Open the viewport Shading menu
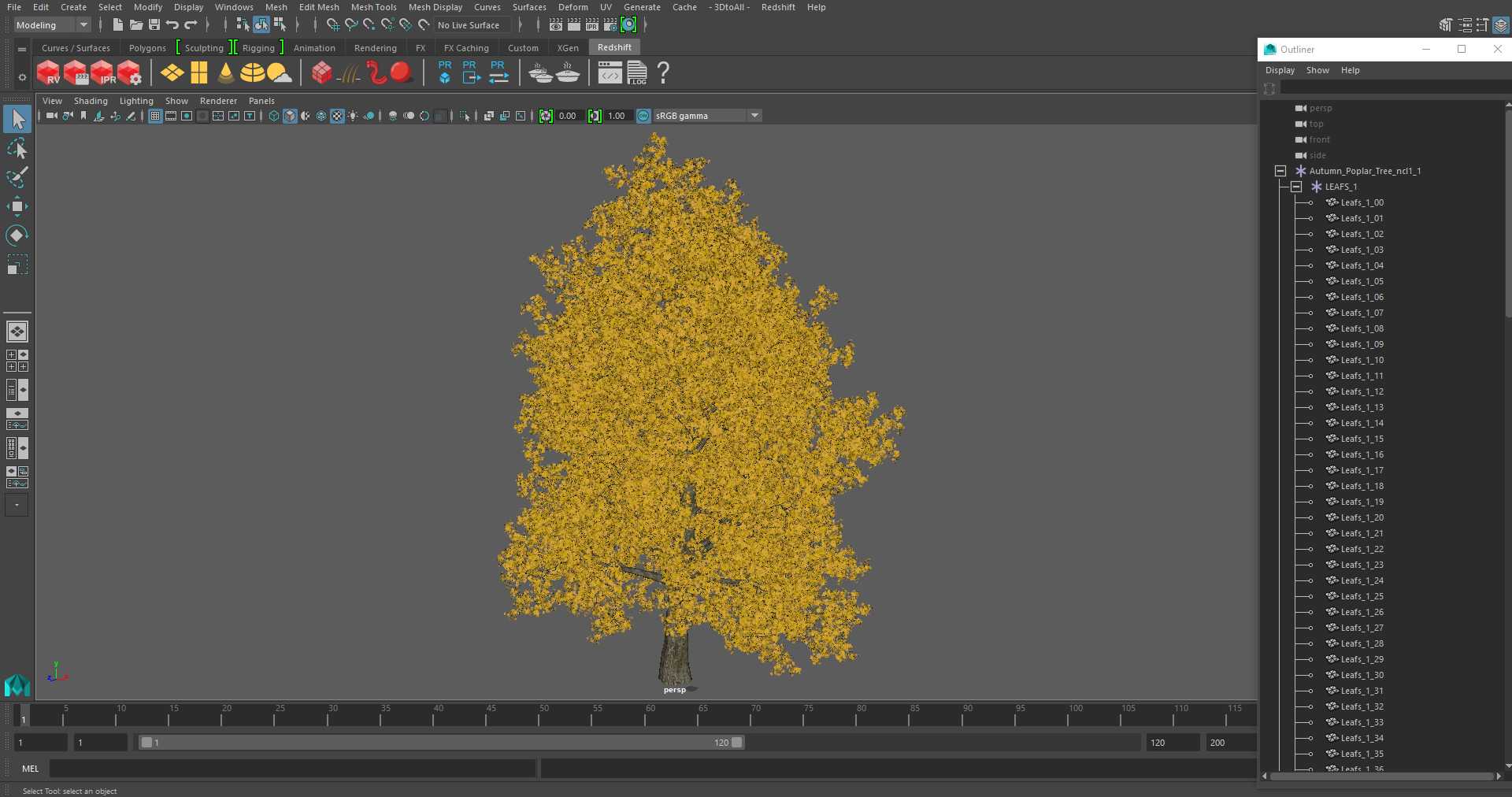Image resolution: width=1512 pixels, height=797 pixels. pos(91,101)
